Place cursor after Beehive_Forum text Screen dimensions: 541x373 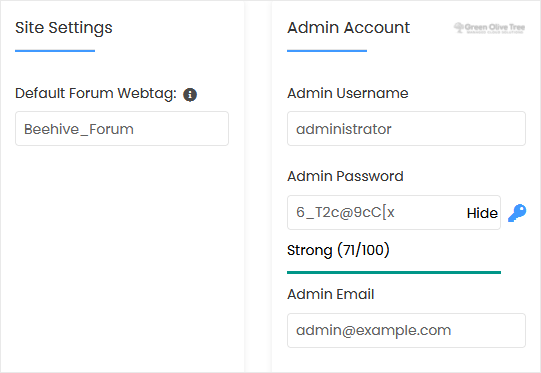click(135, 129)
